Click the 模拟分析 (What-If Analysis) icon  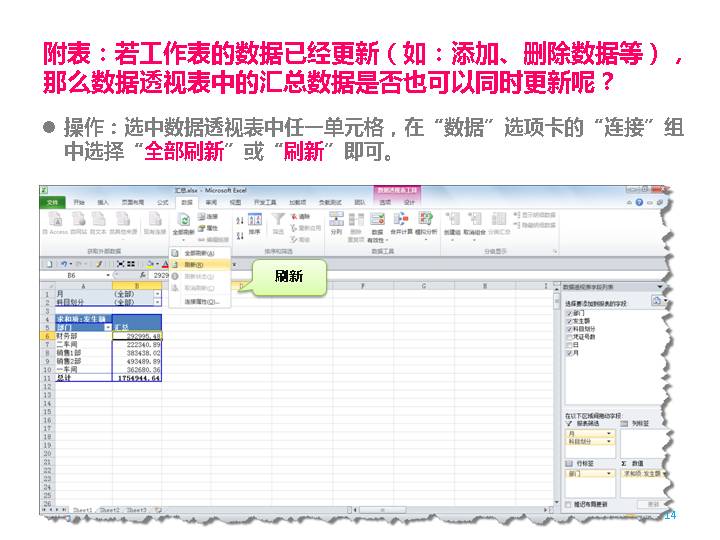[426, 222]
